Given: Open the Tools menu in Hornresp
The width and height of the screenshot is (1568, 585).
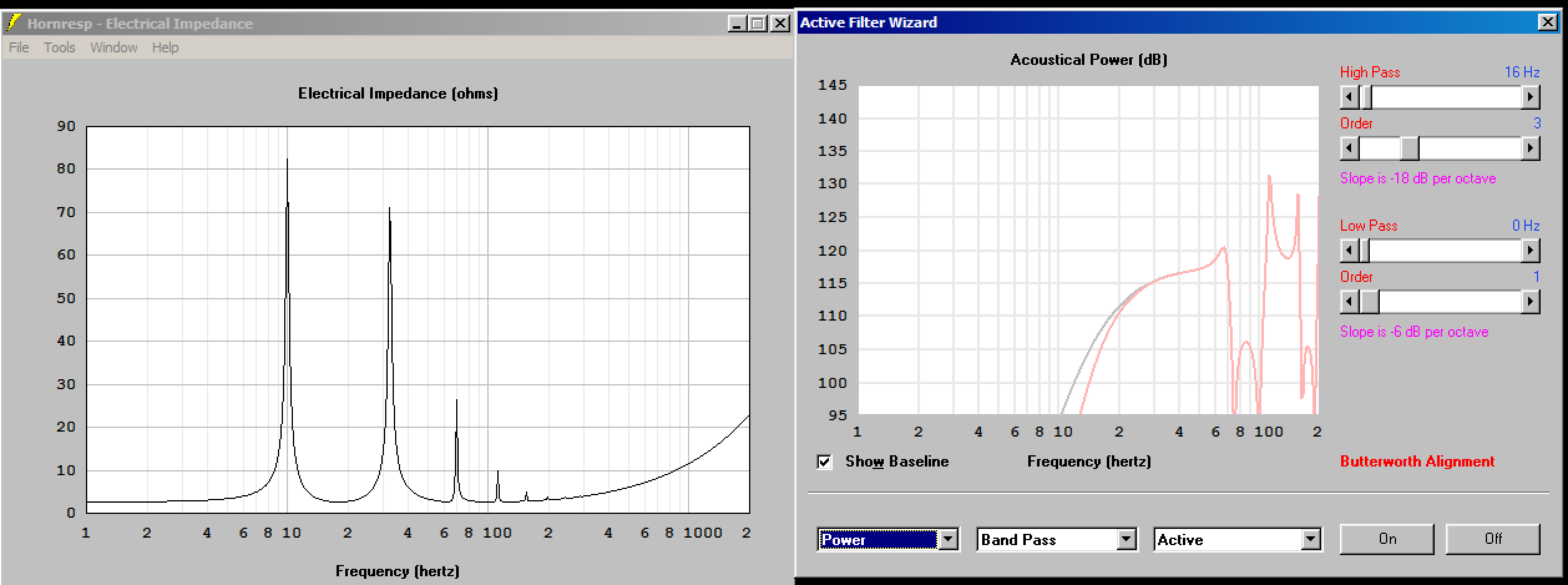Looking at the screenshot, I should [59, 47].
